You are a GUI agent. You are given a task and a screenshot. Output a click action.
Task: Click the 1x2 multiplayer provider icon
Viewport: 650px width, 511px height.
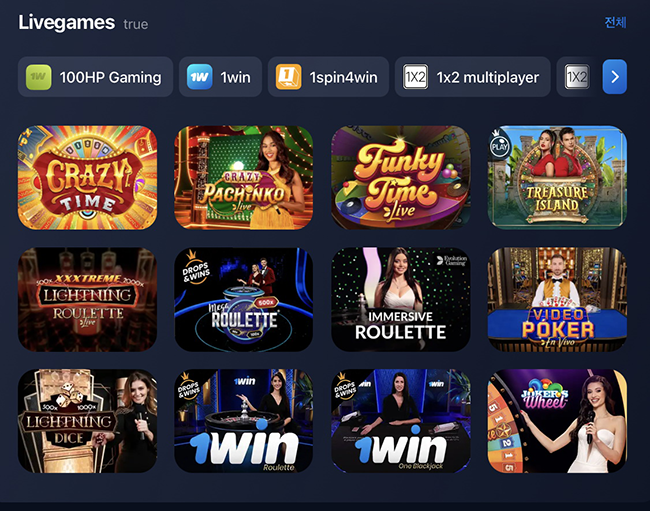pyautogui.click(x=415, y=77)
